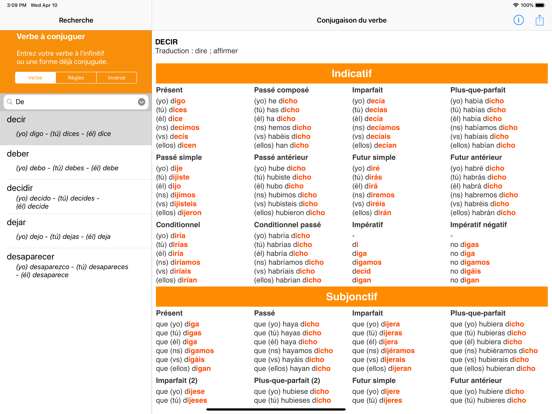This screenshot has width=552, height=414.
Task: Click 'que (ellos) hubieran dicho'
Action: 493,368
